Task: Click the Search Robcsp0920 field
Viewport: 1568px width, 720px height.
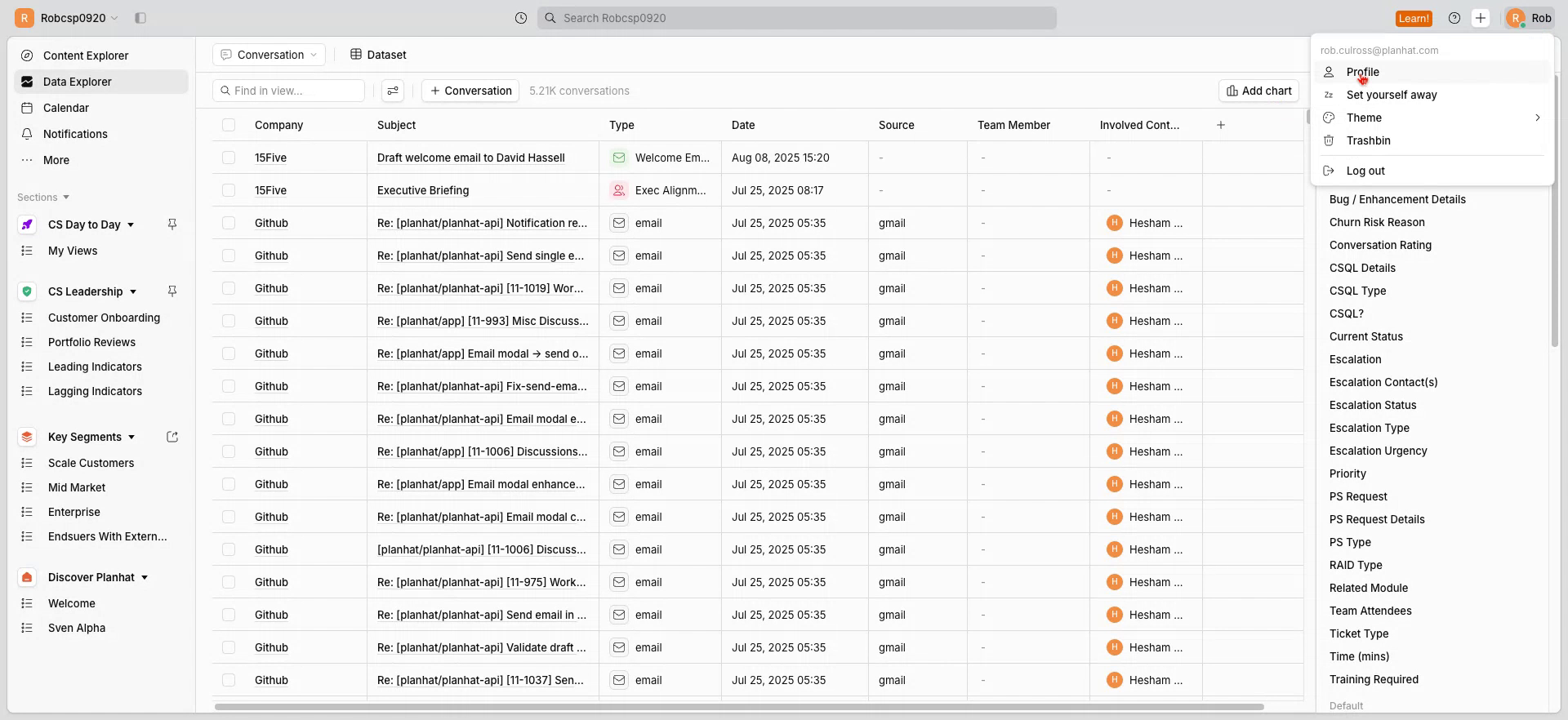Action: [797, 18]
